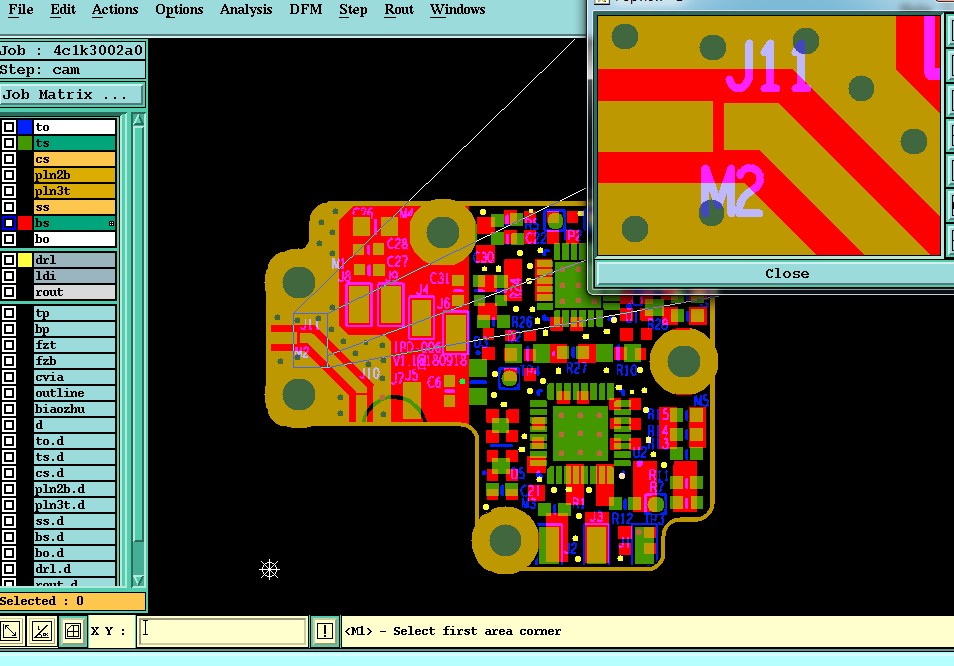Click the 'Selected : 0' status field
954x666 pixels.
coord(72,601)
